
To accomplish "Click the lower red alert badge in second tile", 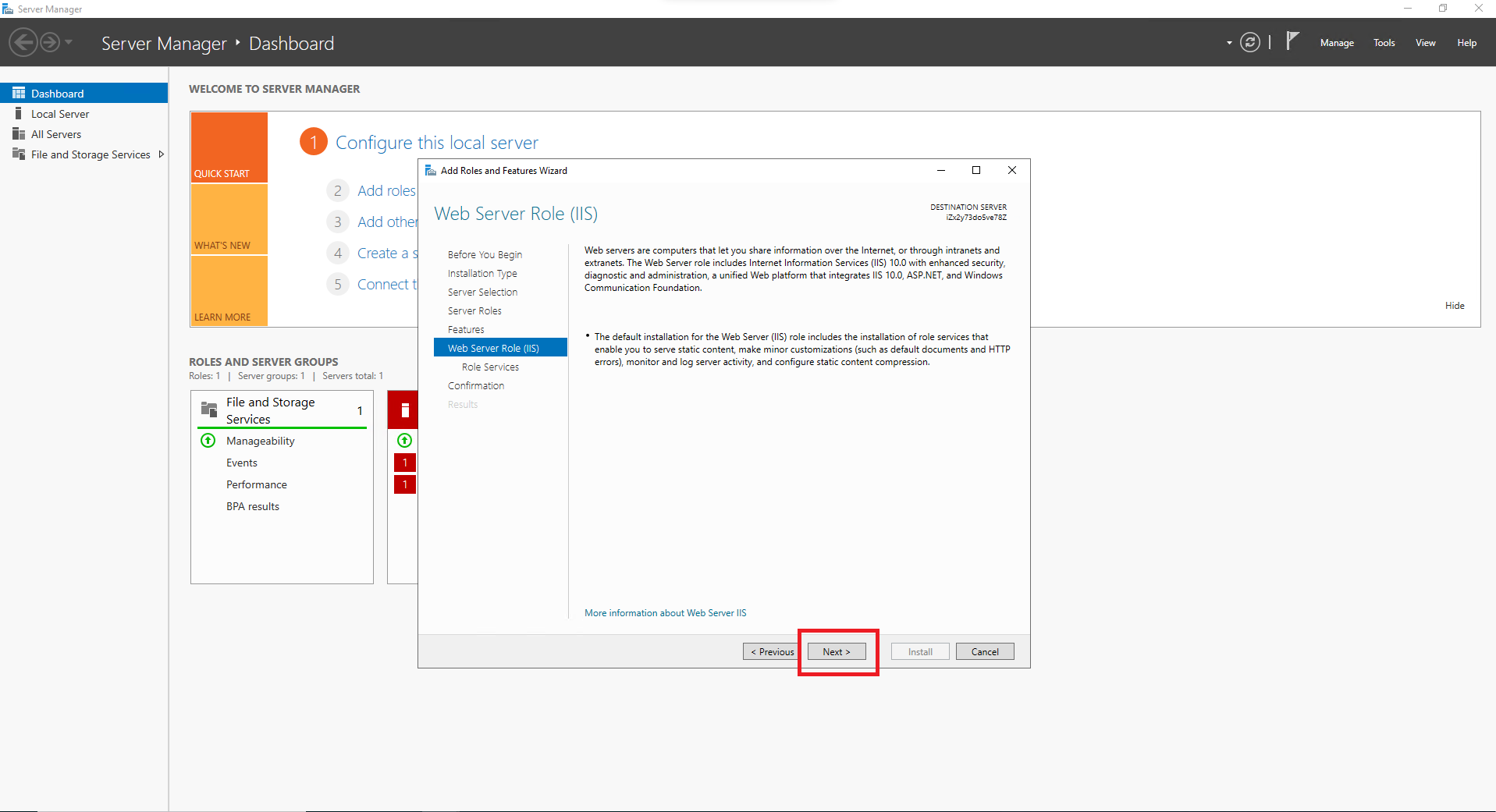I will 405,484.
